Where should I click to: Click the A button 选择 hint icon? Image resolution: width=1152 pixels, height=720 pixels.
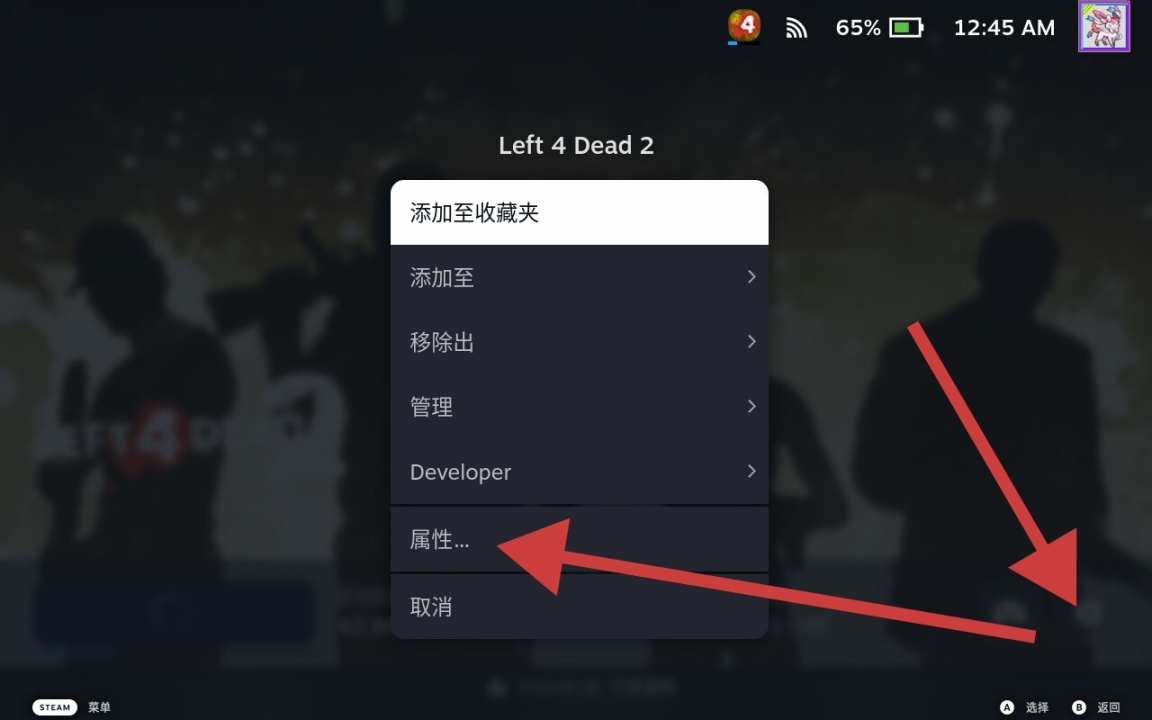[x=1007, y=707]
